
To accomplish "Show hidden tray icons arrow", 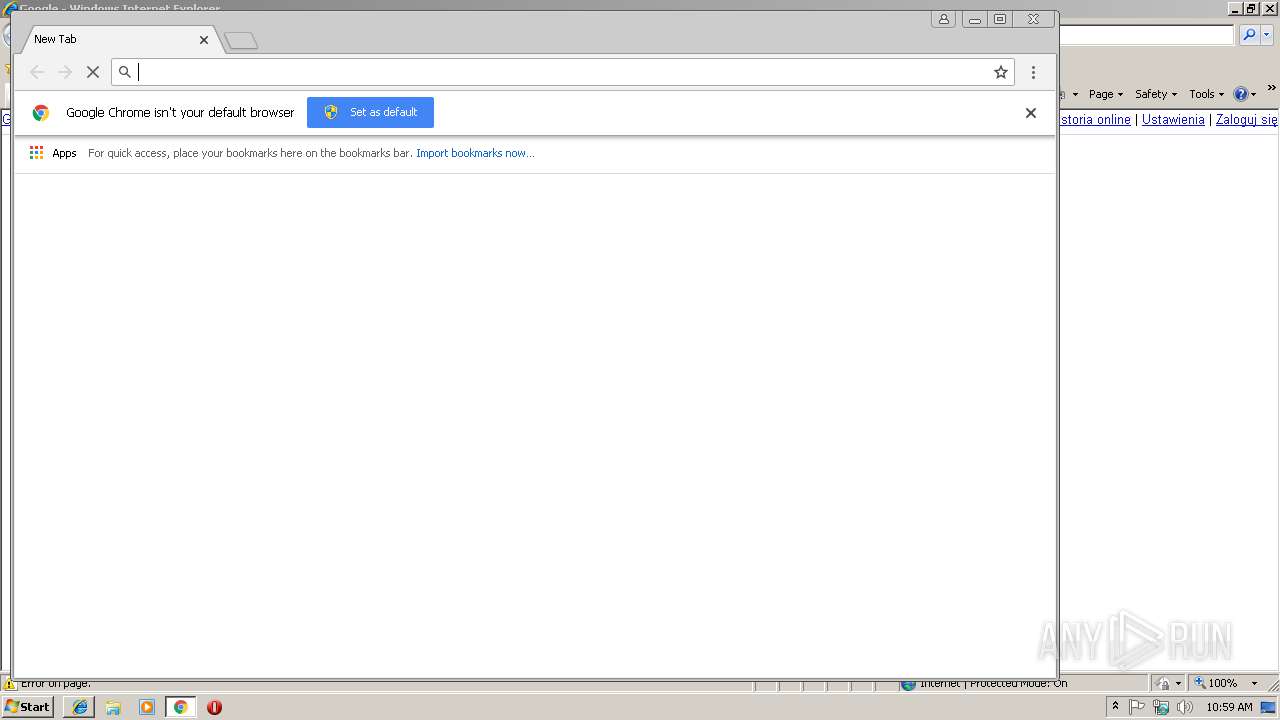I will 1115,707.
